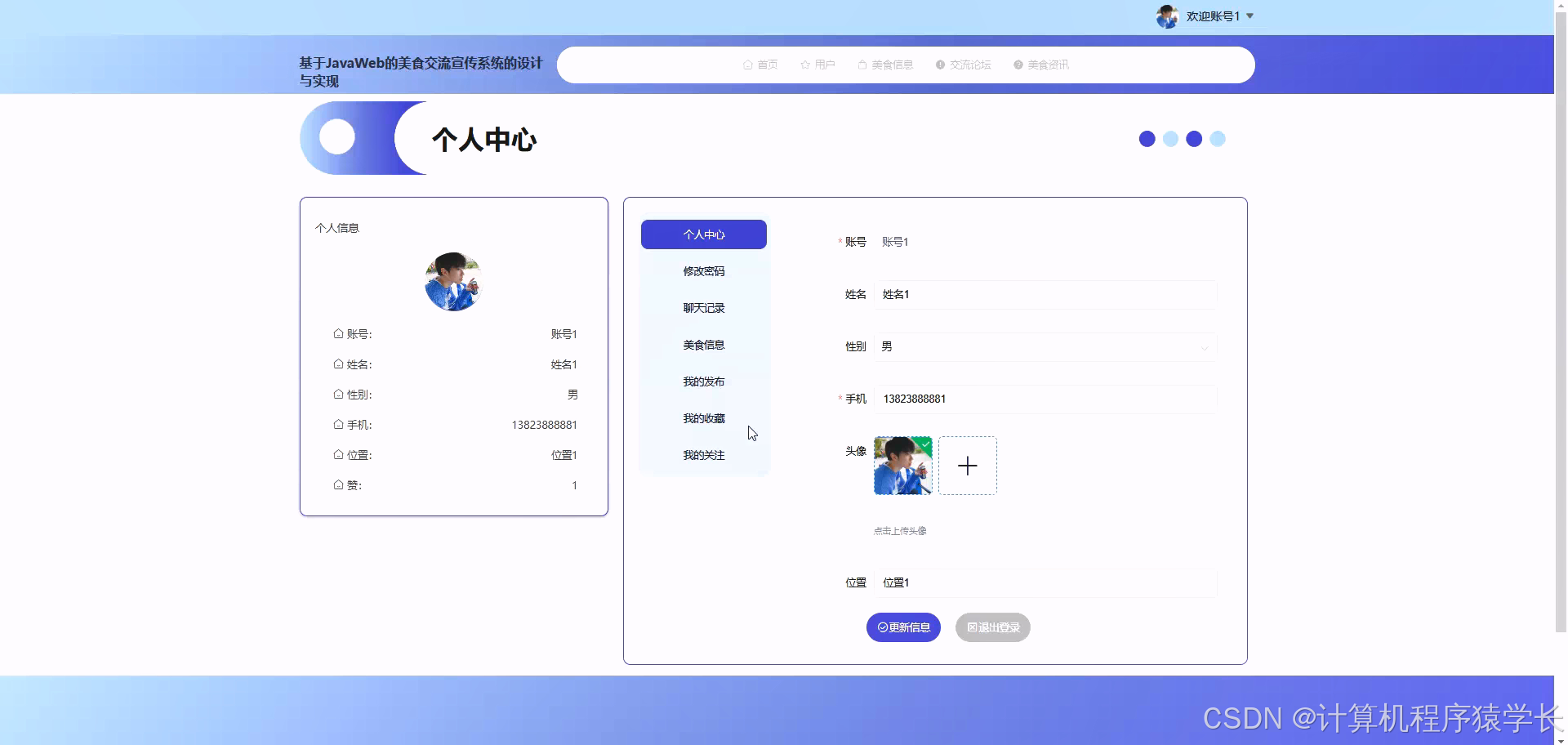Open the 美食资讯 news navigation item
This screenshot has width=1568, height=745.
click(1040, 65)
